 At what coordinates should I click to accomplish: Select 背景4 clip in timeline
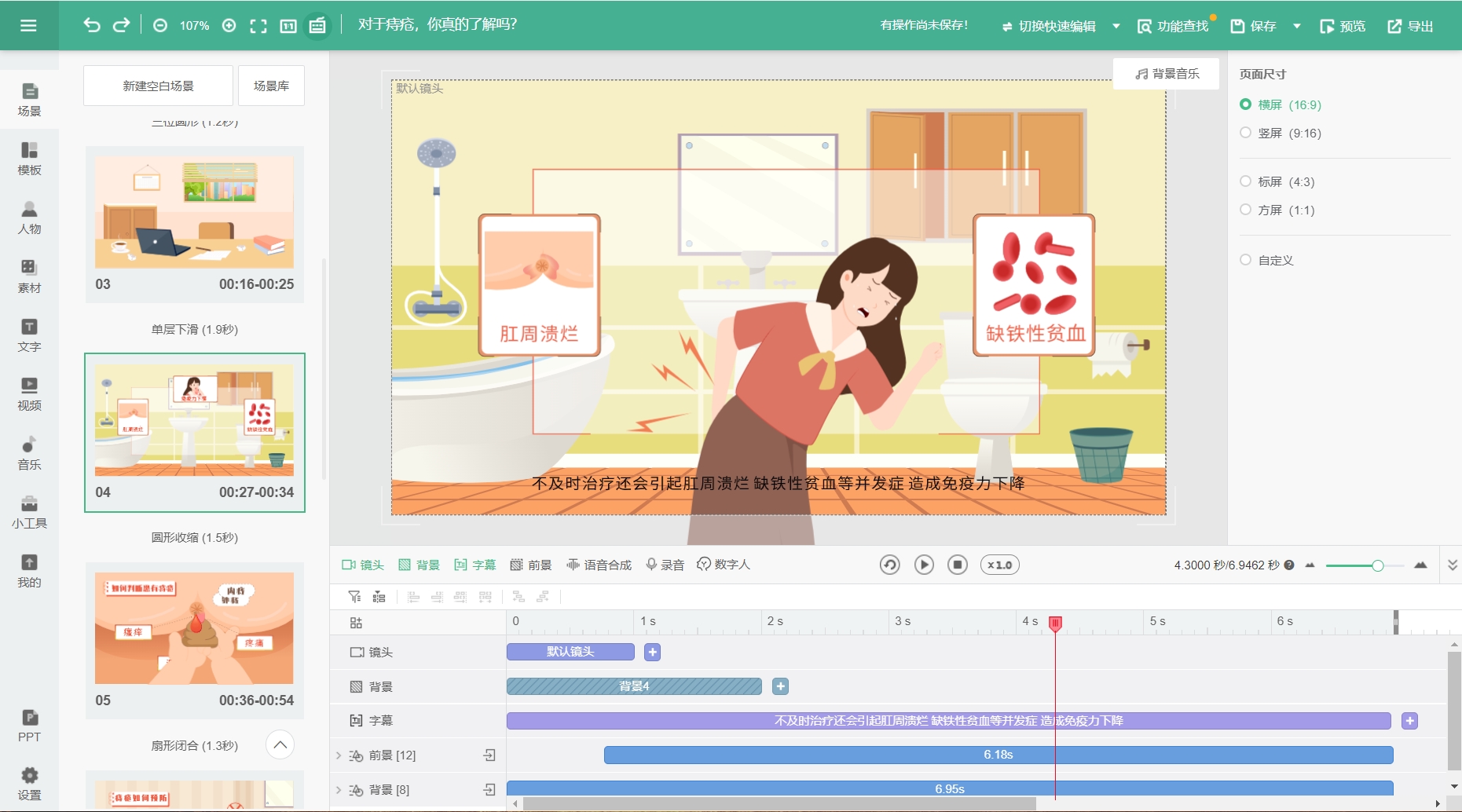point(634,686)
